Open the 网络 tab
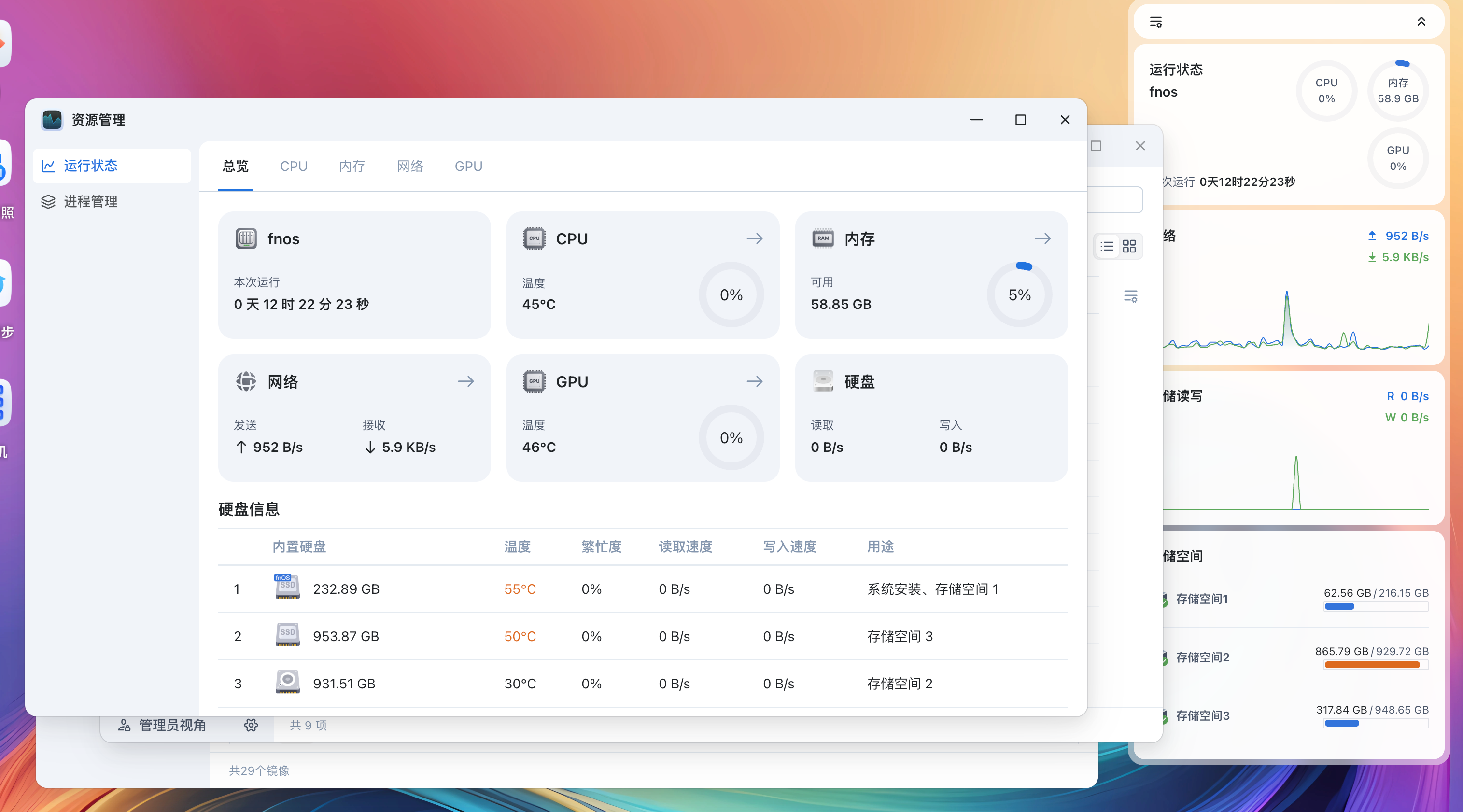The width and height of the screenshot is (1463, 812). coord(410,167)
